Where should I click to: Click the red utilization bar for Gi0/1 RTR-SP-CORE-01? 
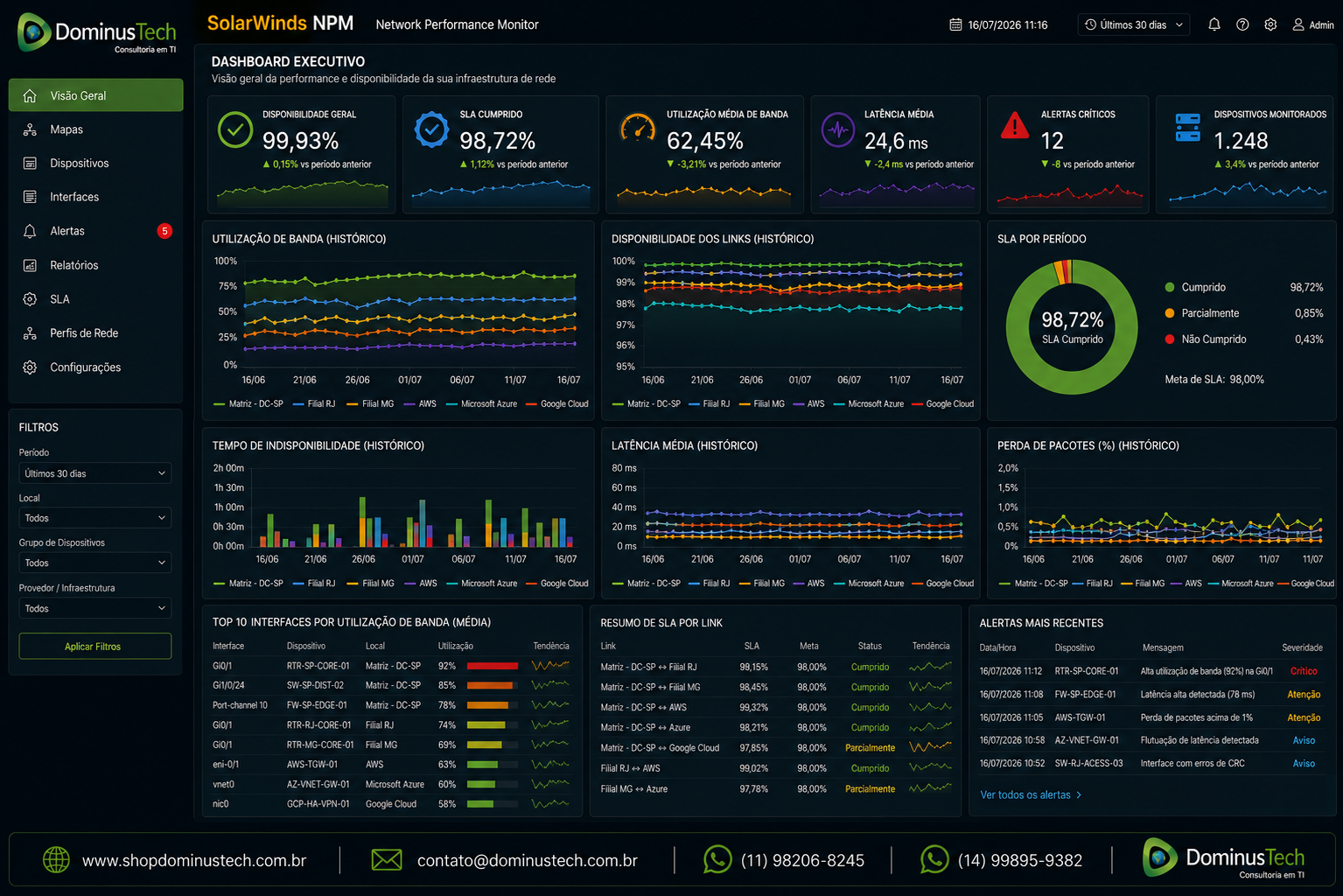click(x=493, y=666)
